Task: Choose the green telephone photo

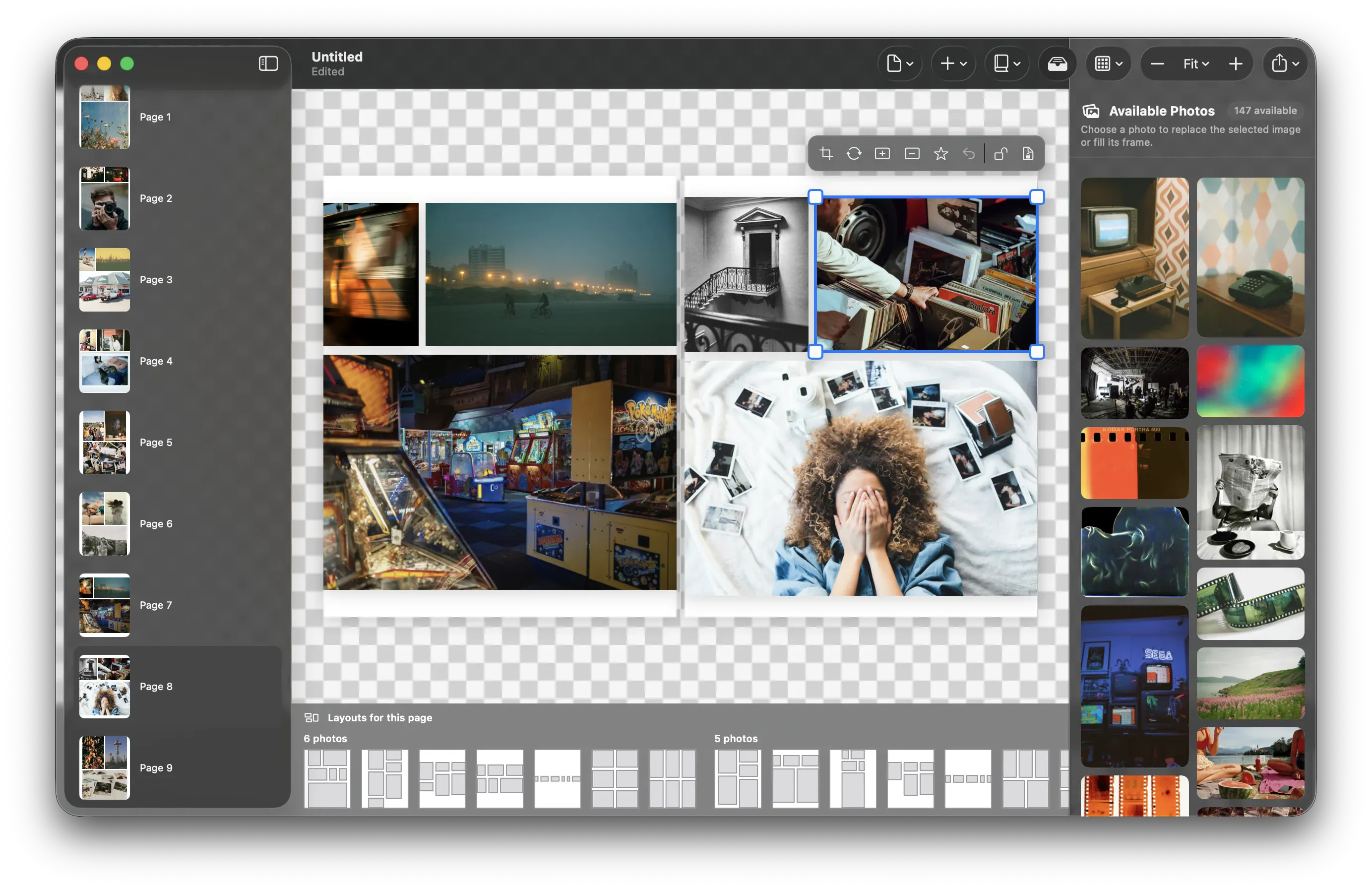Action: 1250,257
